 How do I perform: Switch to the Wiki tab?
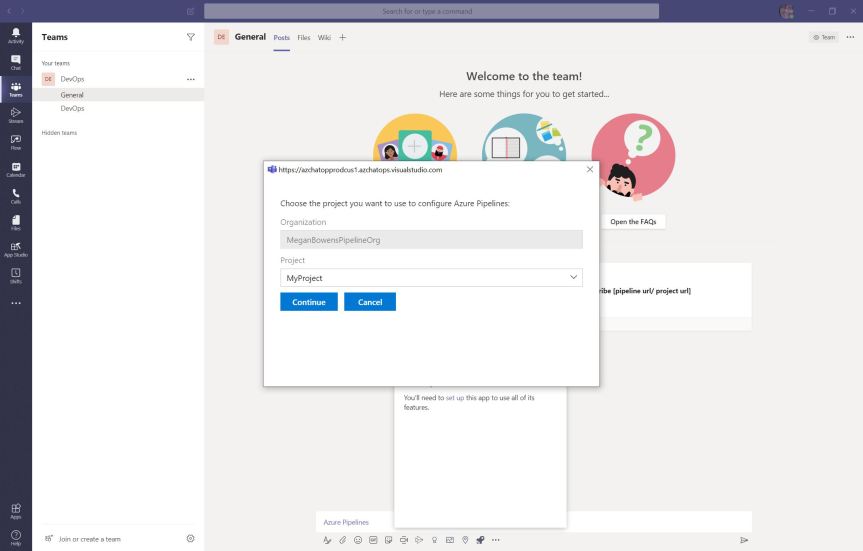pos(324,38)
